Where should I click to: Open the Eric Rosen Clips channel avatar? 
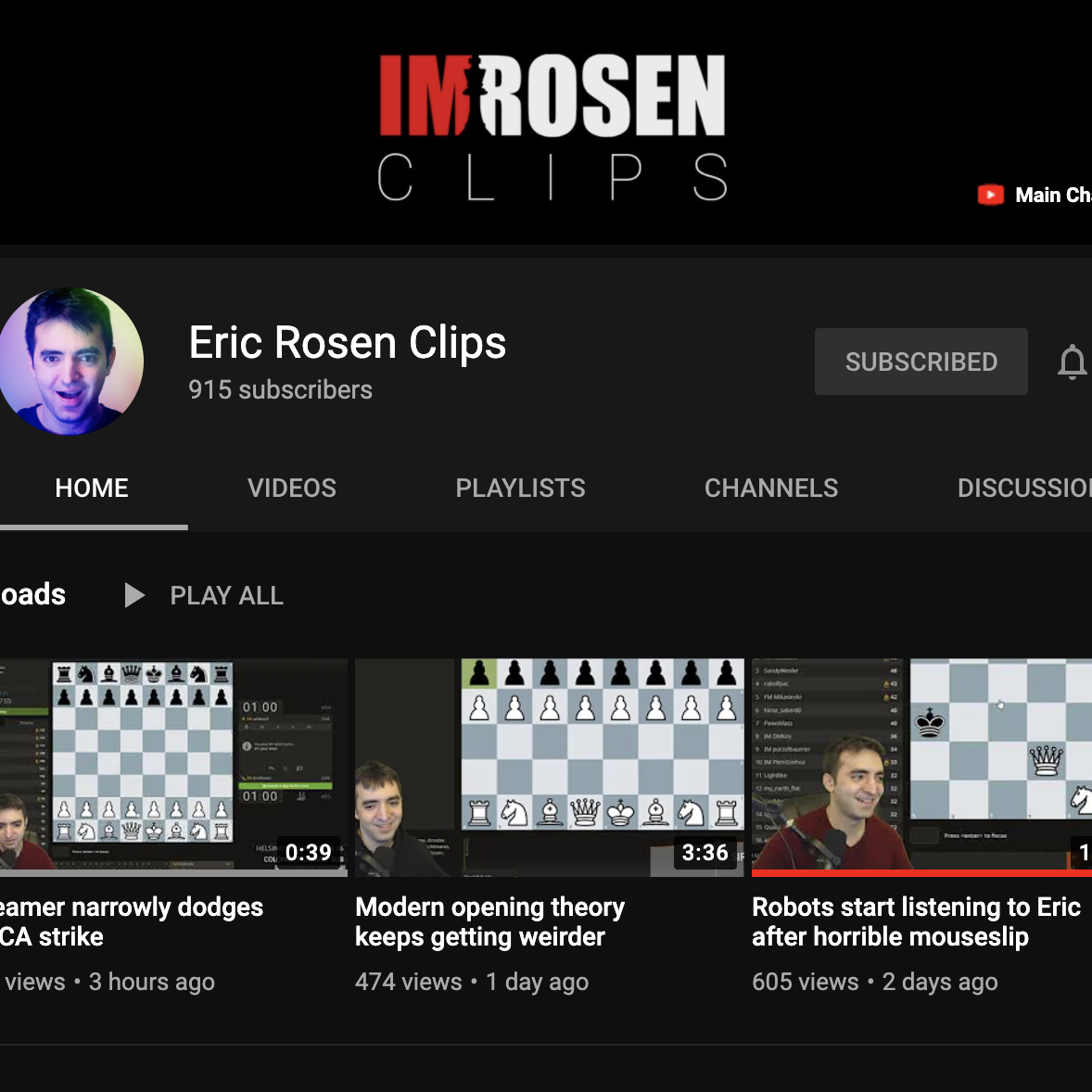pos(70,362)
